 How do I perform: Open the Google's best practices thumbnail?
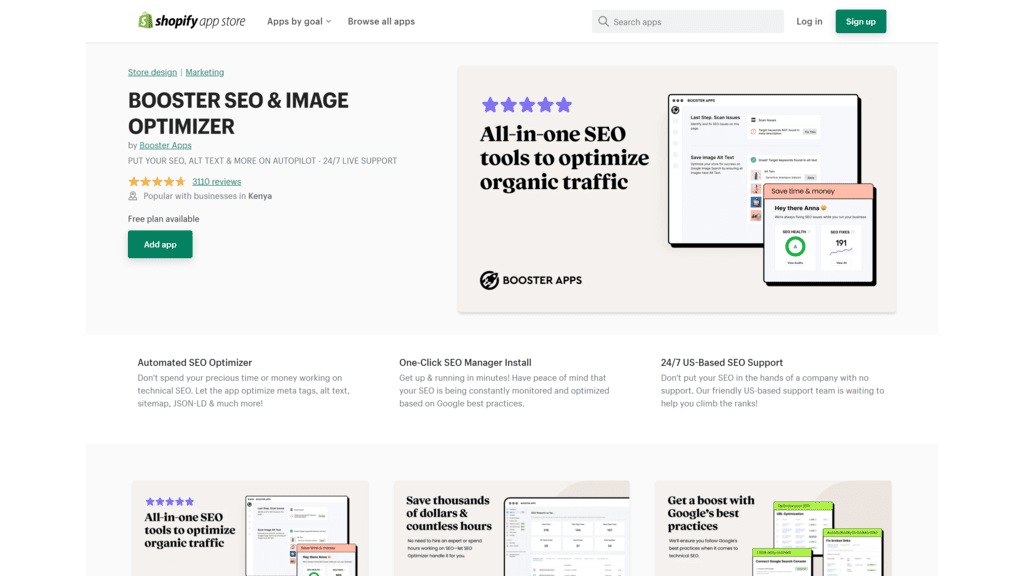point(773,528)
